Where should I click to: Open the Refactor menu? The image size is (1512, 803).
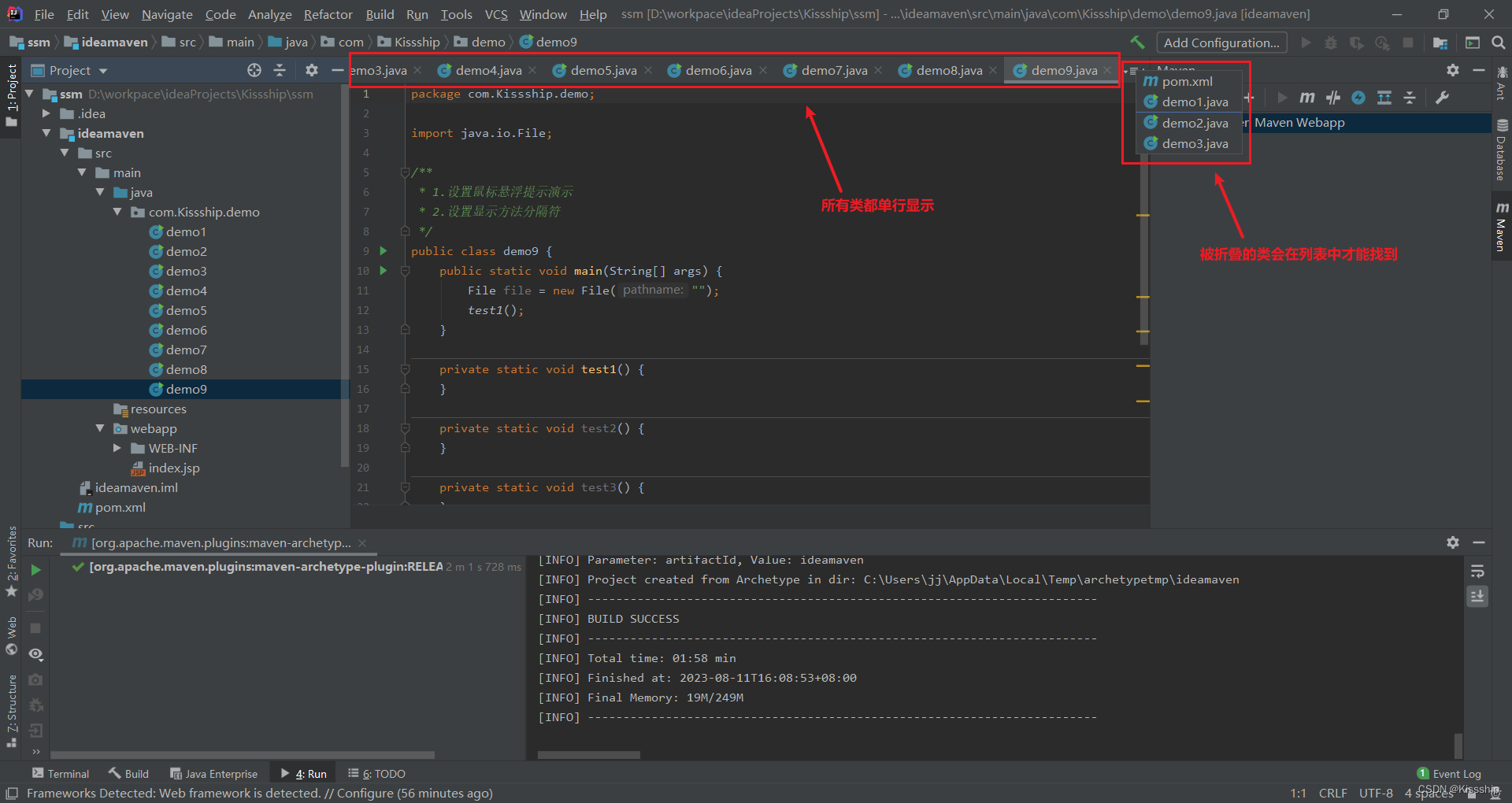328,14
